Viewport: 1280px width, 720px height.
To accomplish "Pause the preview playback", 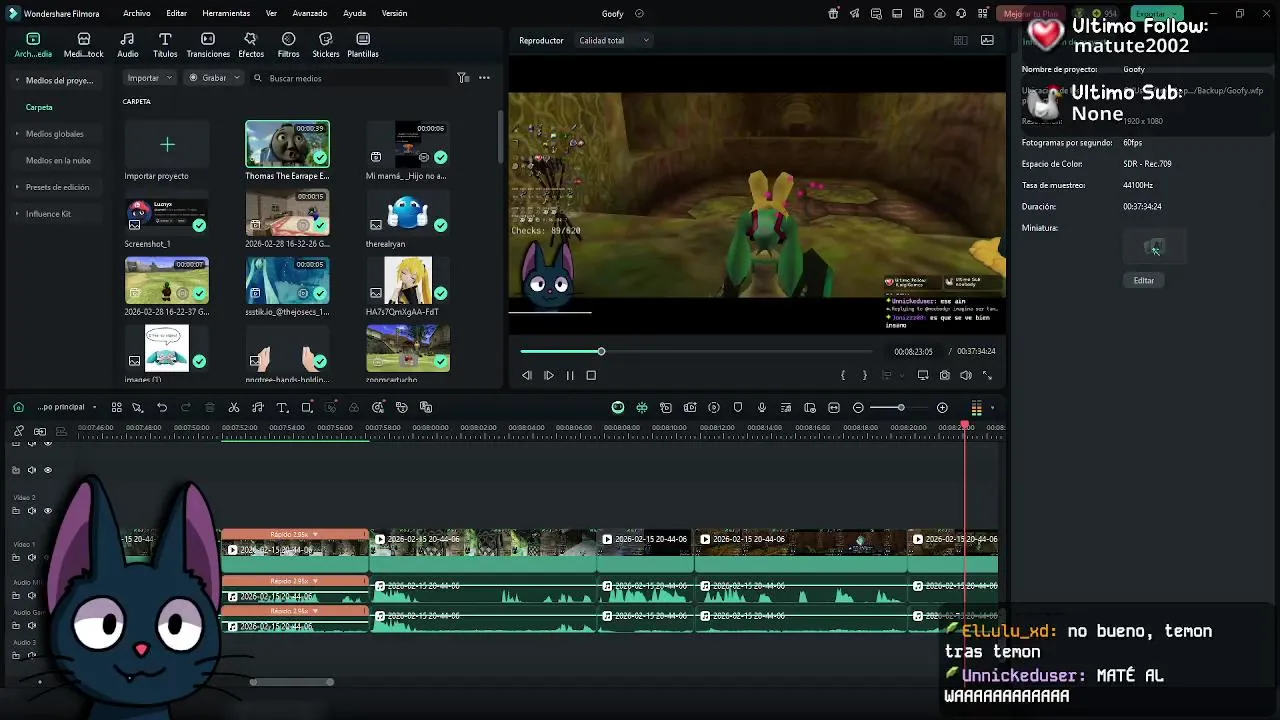I will coord(570,376).
